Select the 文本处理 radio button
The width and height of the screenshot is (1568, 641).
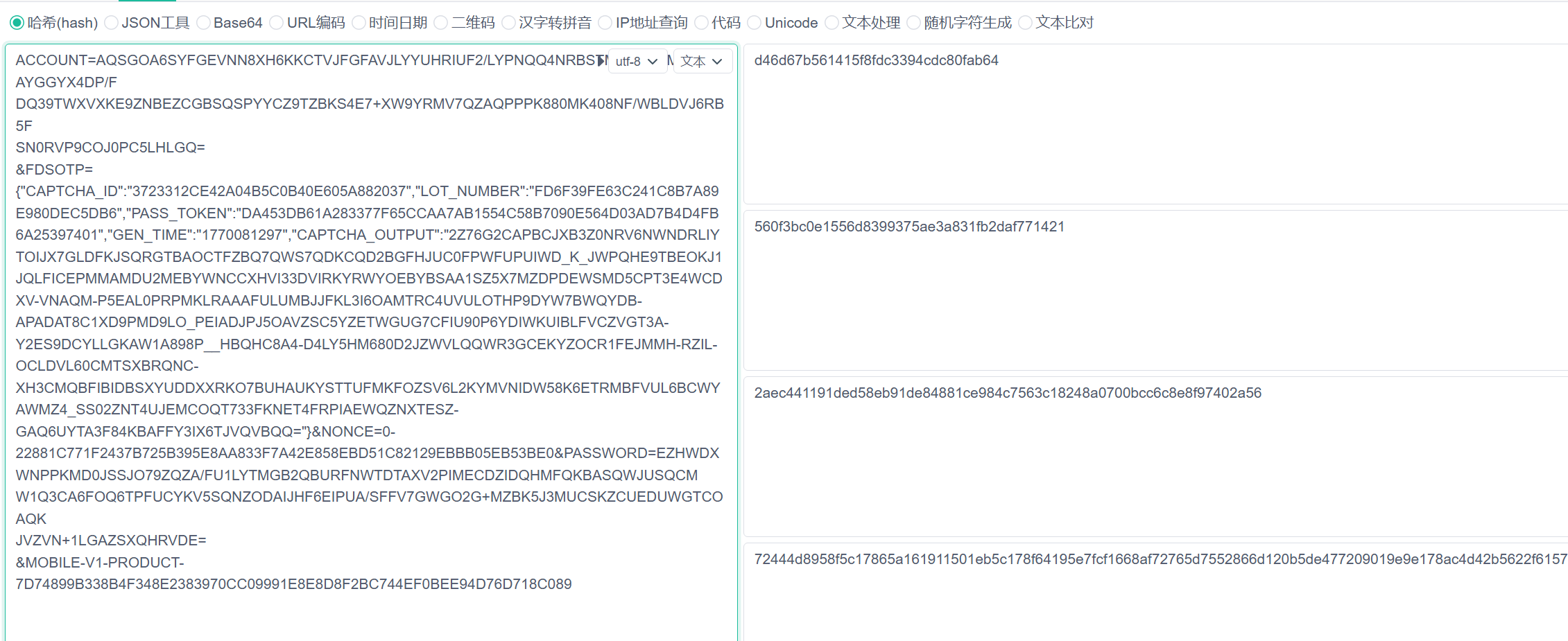(832, 23)
